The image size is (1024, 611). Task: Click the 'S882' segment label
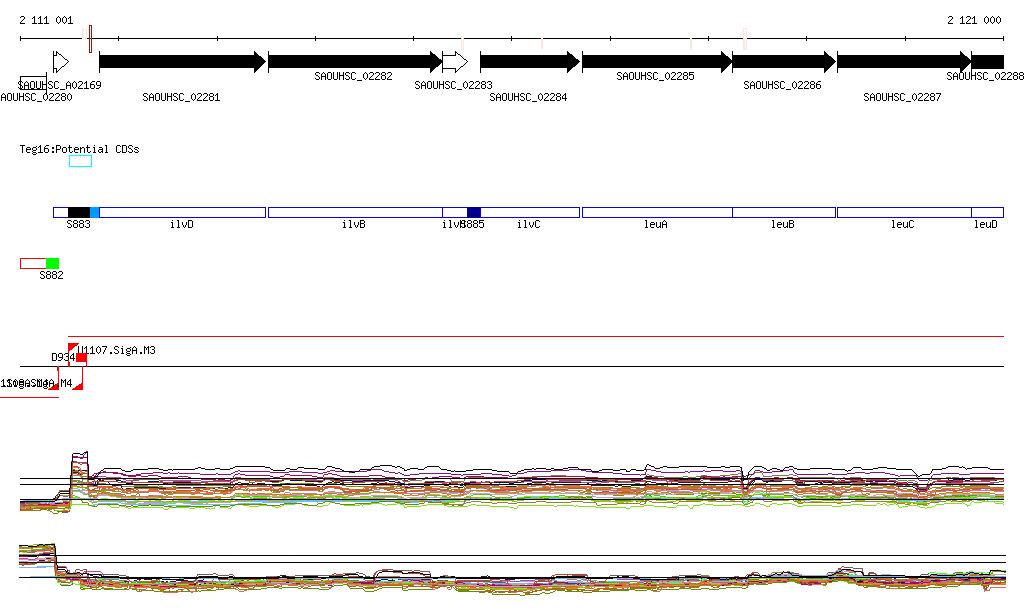click(x=52, y=275)
